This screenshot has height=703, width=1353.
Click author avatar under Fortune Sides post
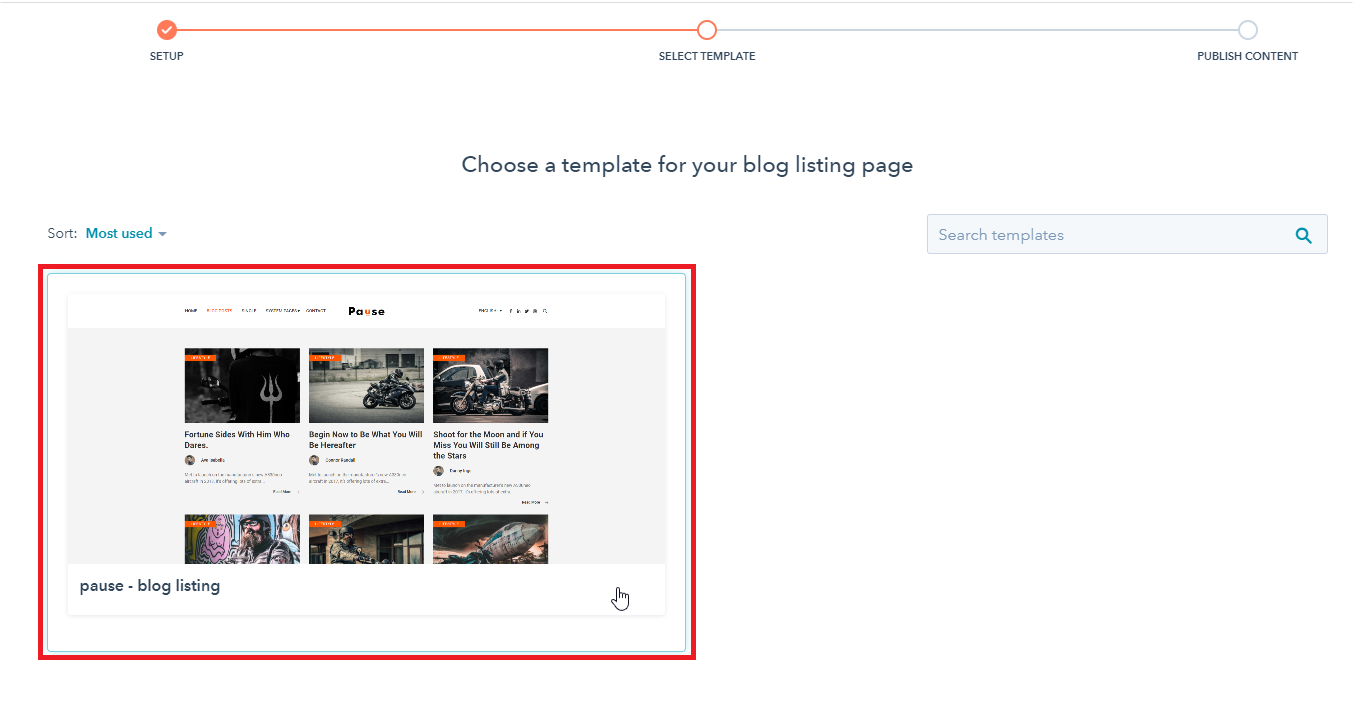[190, 460]
